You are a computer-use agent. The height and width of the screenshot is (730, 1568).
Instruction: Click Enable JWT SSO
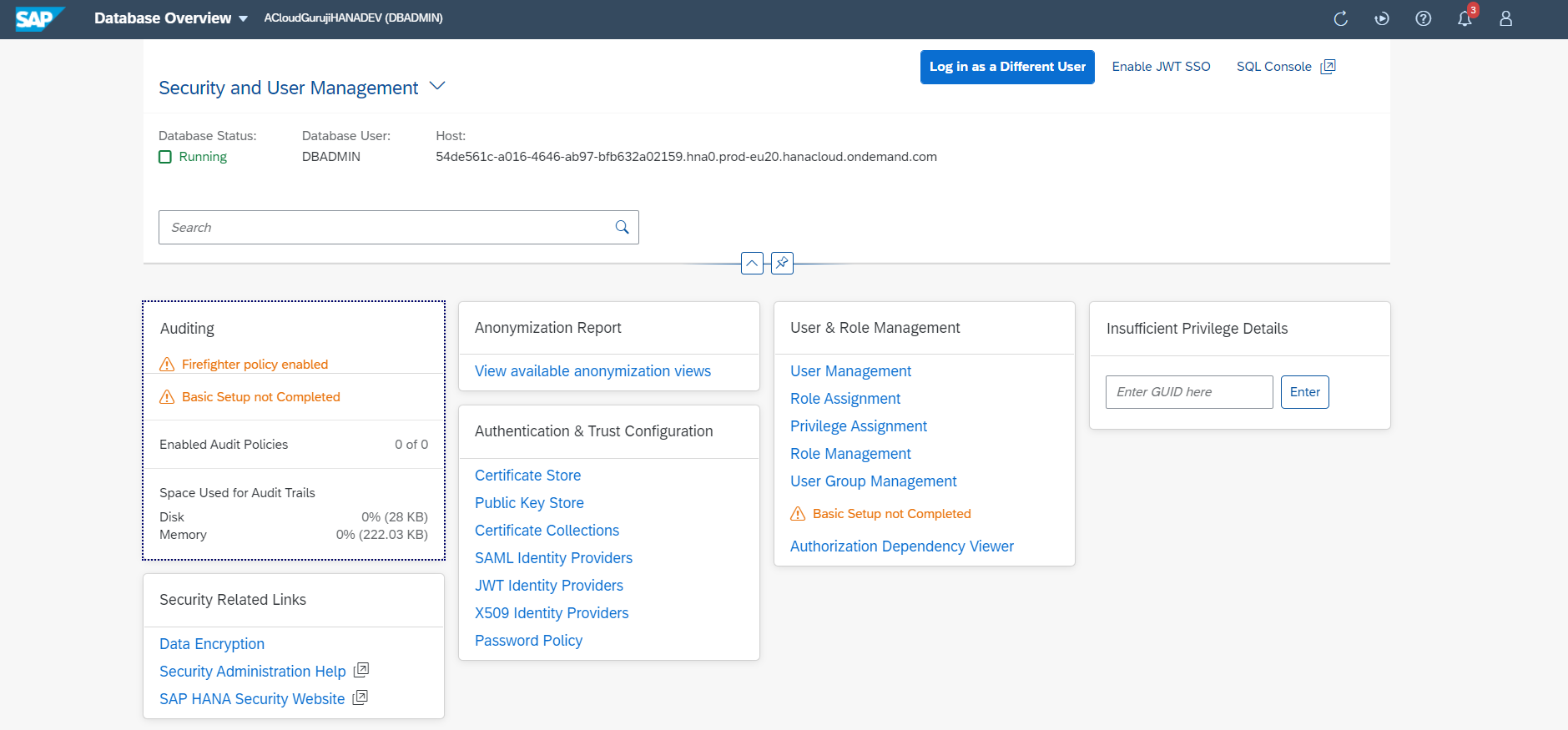[1161, 67]
